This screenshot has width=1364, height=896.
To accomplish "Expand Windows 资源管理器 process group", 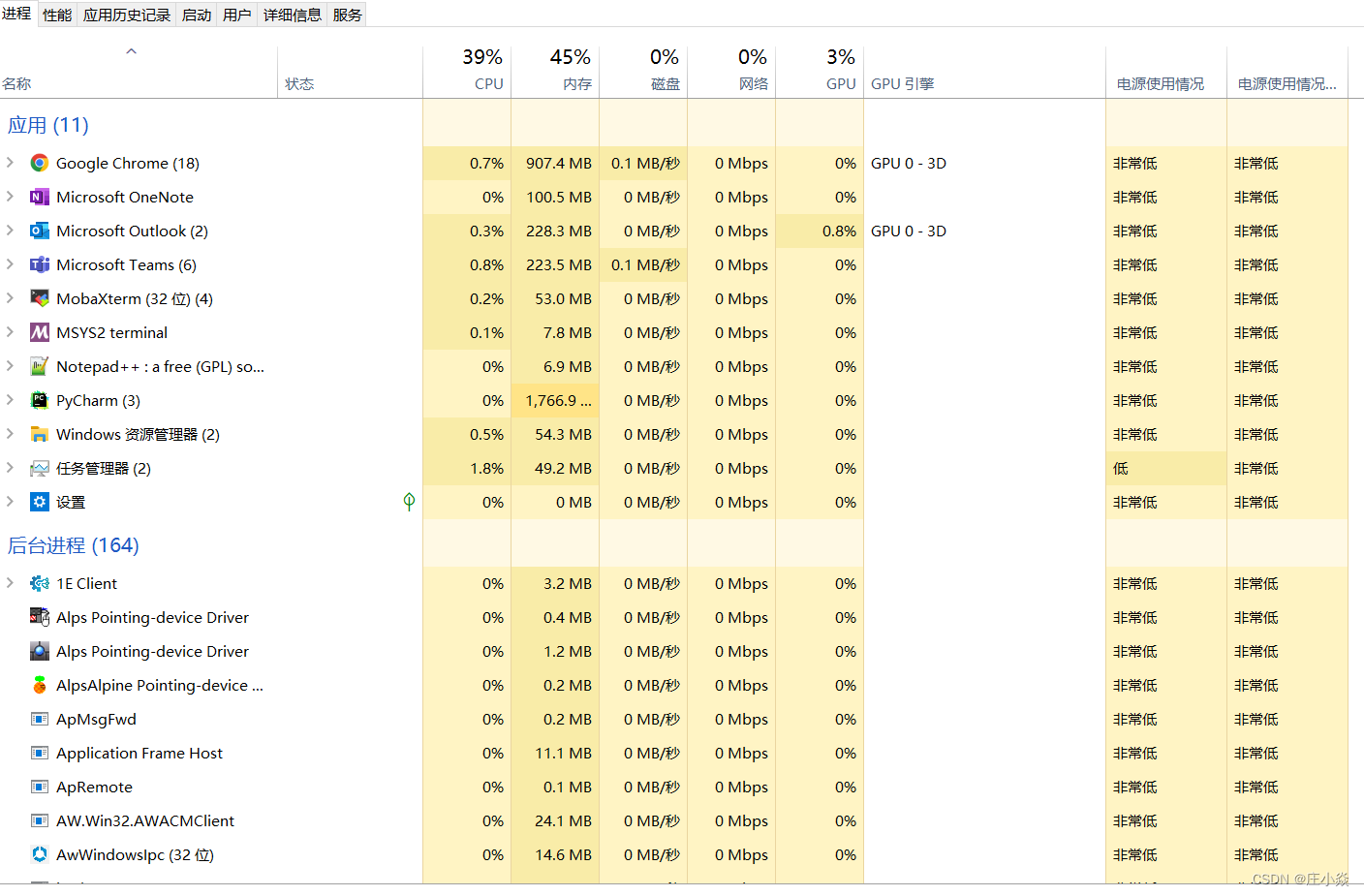I will click(x=10, y=434).
